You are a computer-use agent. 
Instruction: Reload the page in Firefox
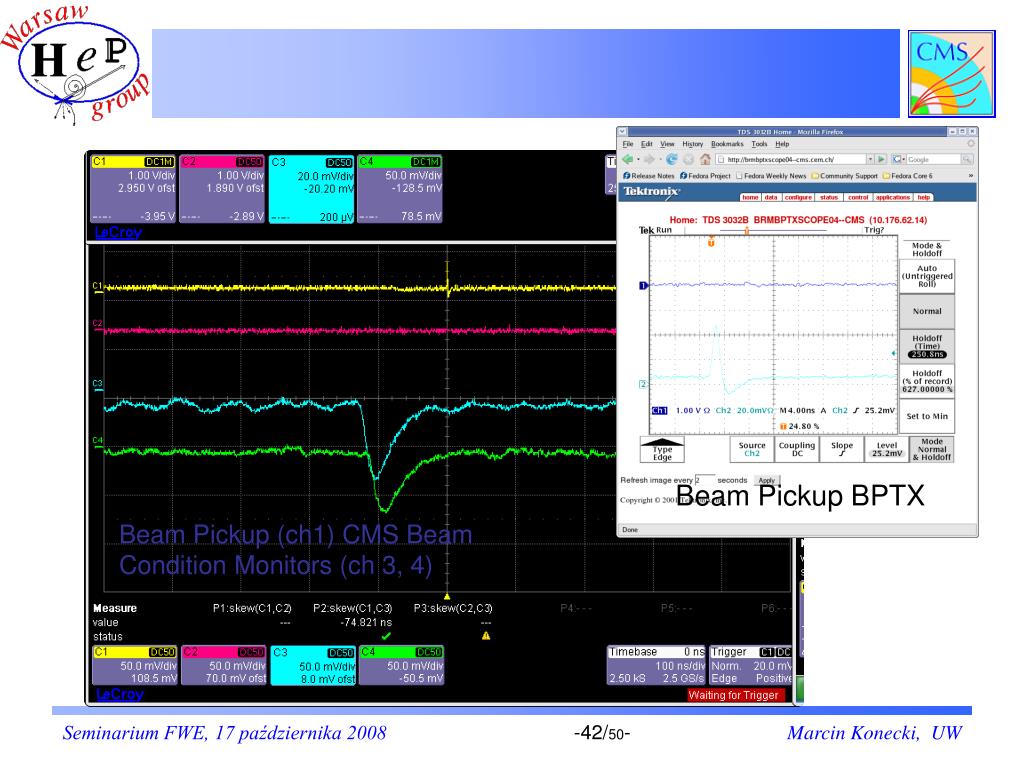click(x=671, y=159)
